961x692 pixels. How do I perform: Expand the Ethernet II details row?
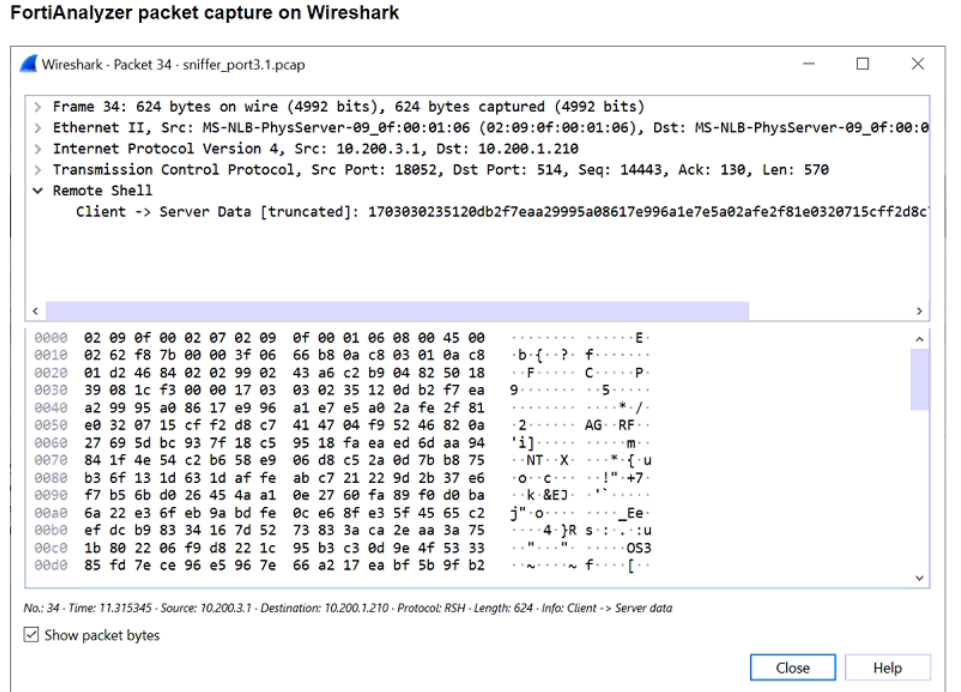pyautogui.click(x=38, y=127)
